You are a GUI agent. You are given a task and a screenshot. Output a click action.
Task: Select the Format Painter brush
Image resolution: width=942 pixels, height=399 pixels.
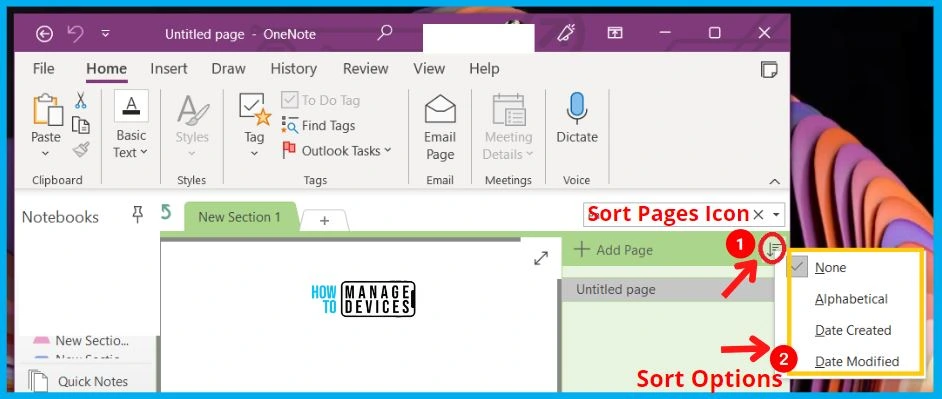(x=81, y=149)
